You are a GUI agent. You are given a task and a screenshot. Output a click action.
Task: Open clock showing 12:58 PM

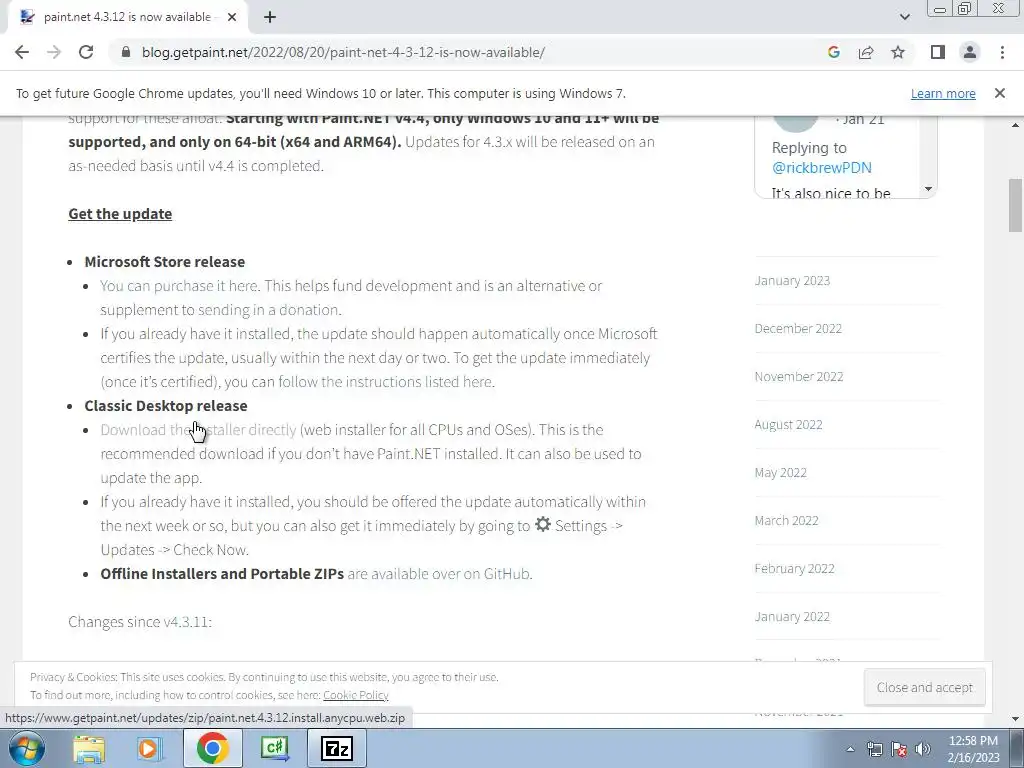[973, 749]
